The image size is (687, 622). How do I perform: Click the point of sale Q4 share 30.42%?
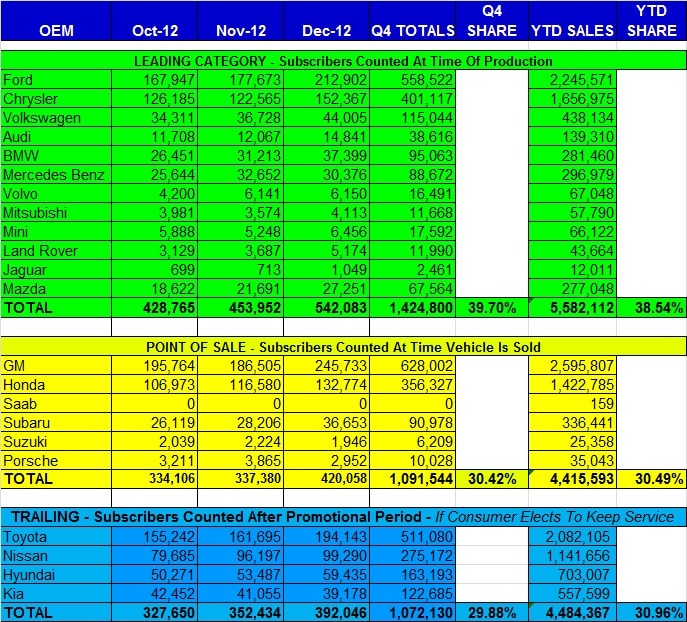pos(492,479)
